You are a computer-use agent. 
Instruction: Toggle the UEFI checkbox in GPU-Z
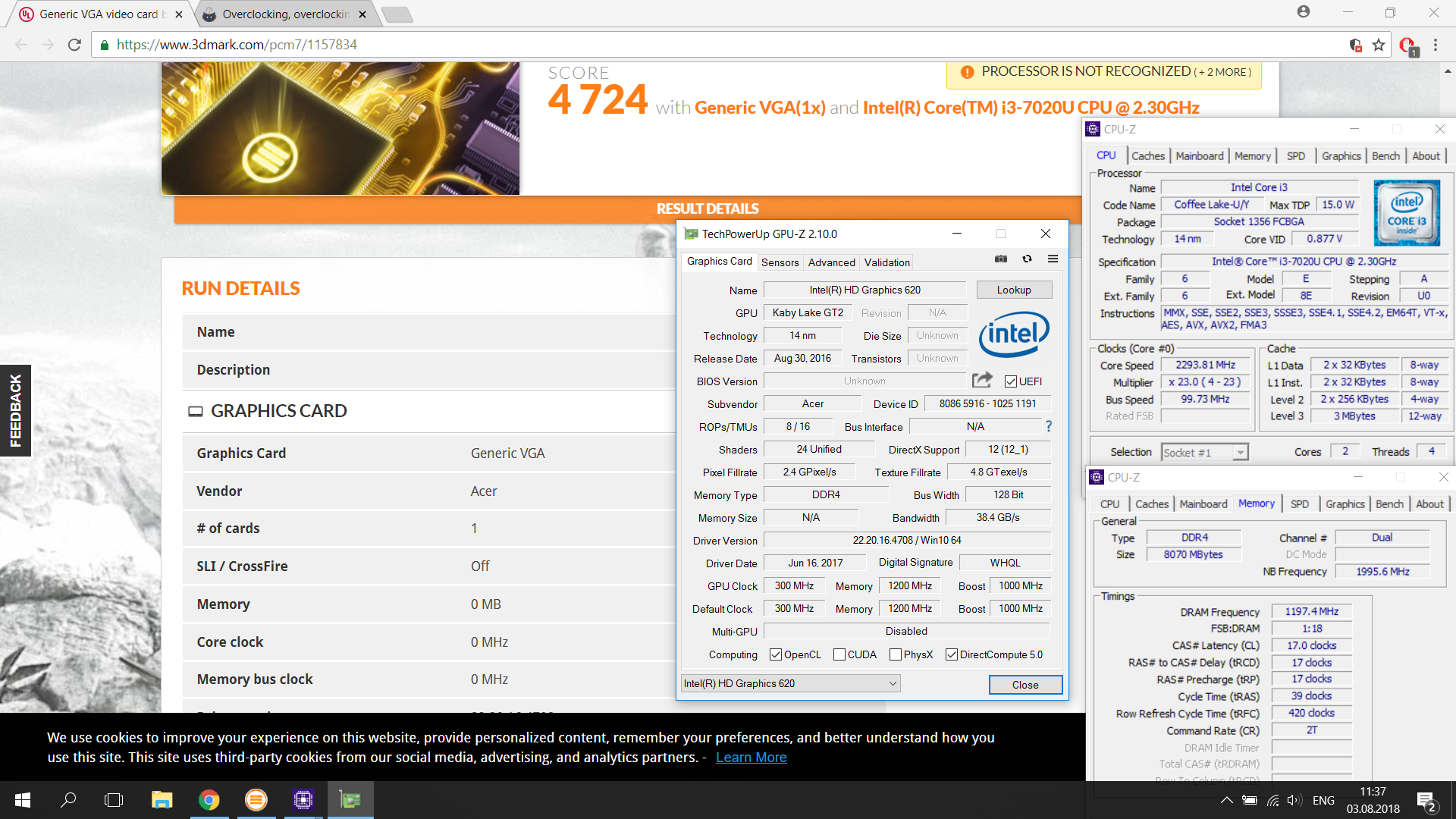(x=1010, y=381)
